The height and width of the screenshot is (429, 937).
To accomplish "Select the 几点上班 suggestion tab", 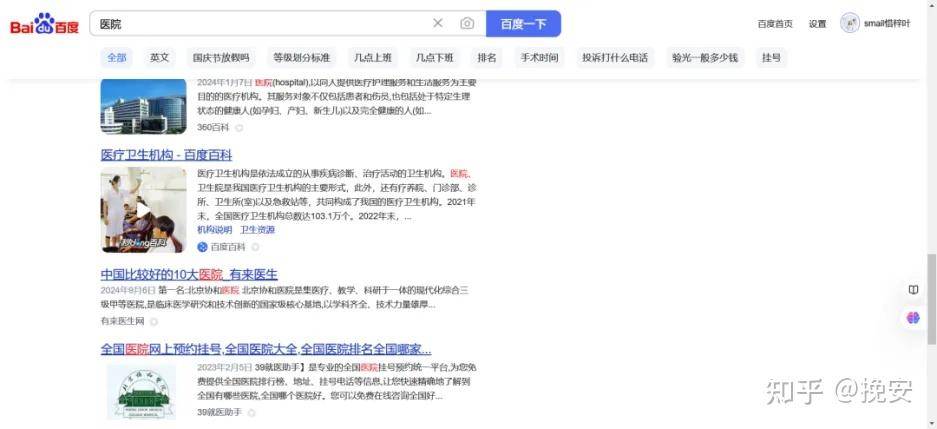I will (x=372, y=58).
